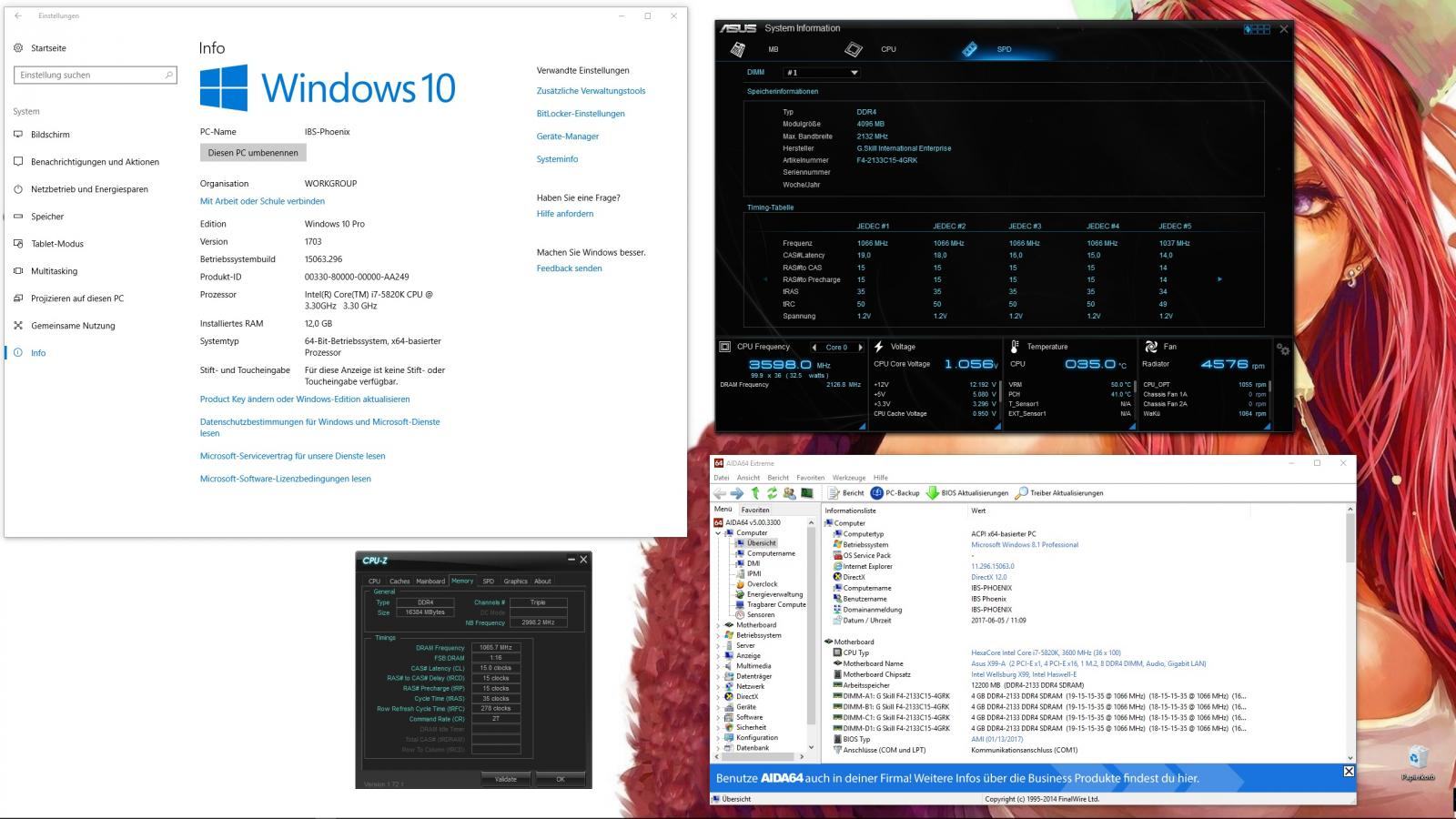Expand Netzwerk tree node in AIDA64
This screenshot has width=1456, height=819.
pyautogui.click(x=718, y=686)
